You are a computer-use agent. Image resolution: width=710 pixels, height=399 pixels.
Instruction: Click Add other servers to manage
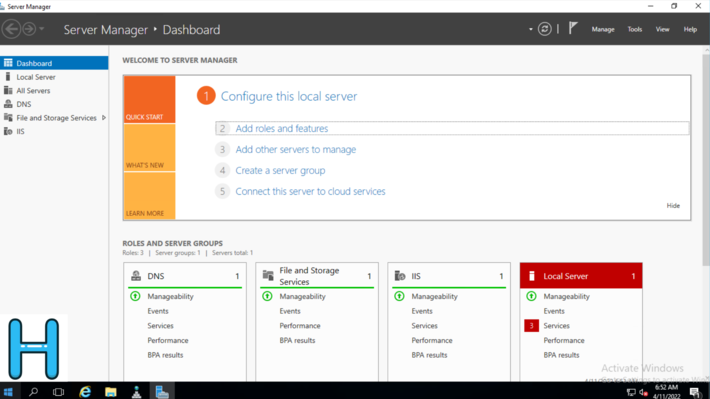(x=296, y=149)
